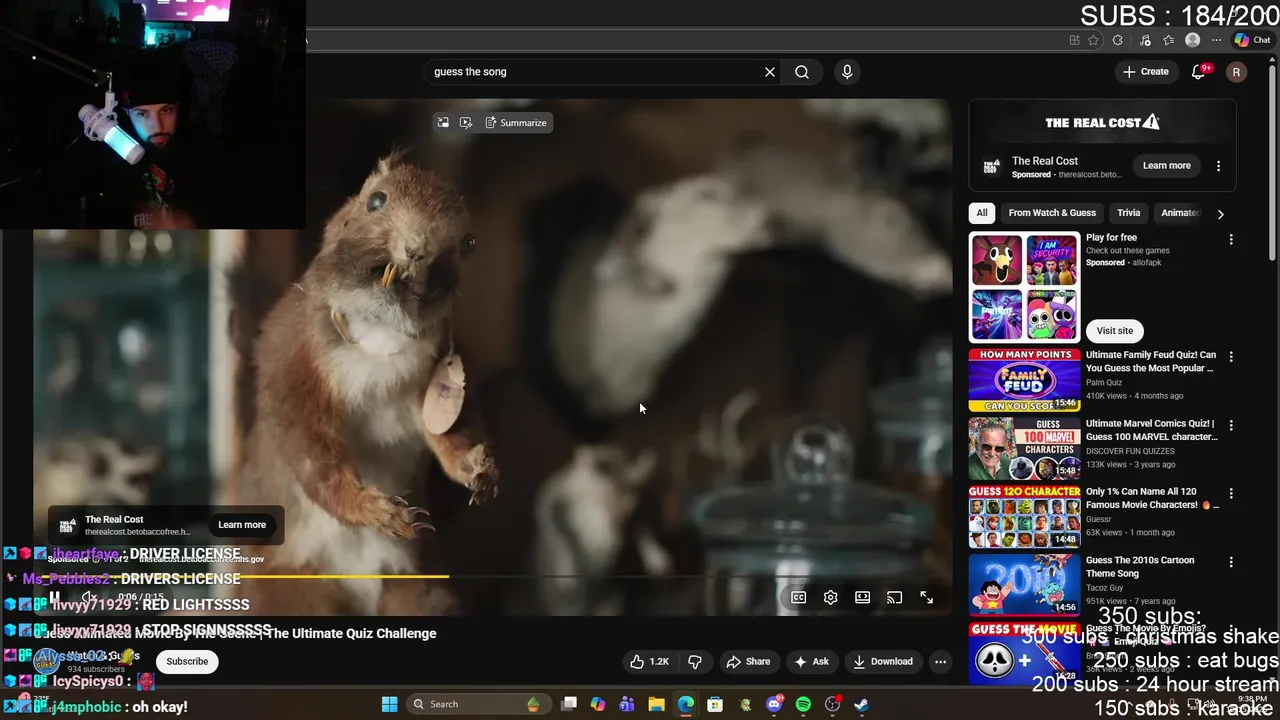Open Task View from the taskbar
The height and width of the screenshot is (720, 1280).
(x=569, y=705)
